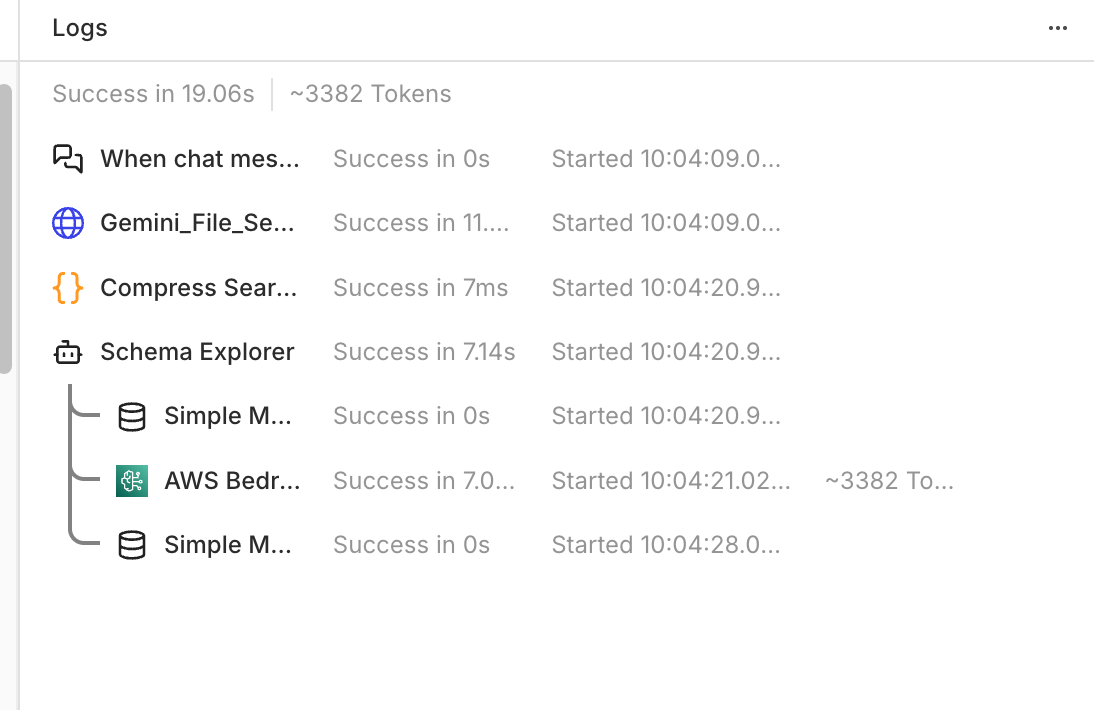1094x710 pixels.
Task: Click the last Simple Memory database icon
Action: point(132,545)
